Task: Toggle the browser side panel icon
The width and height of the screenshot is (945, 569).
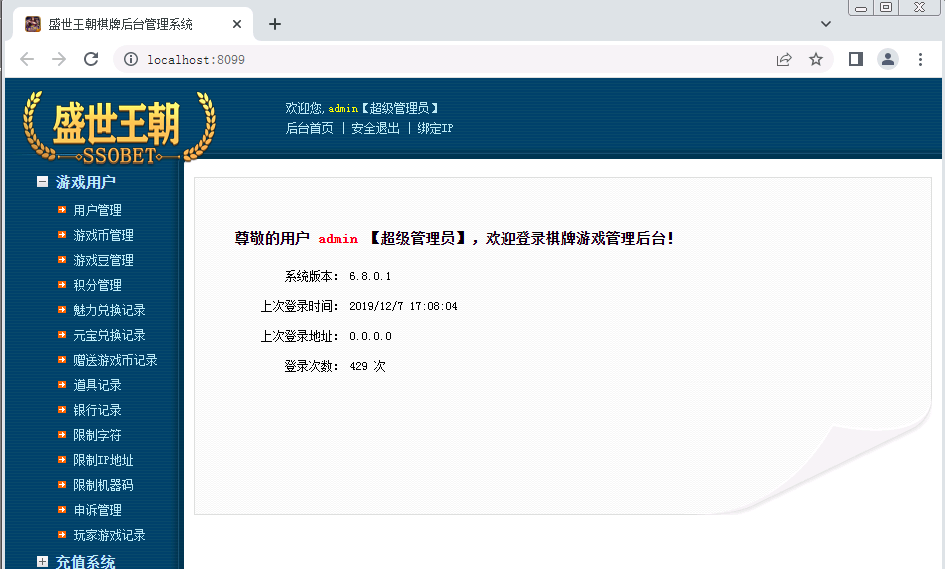Action: click(855, 59)
